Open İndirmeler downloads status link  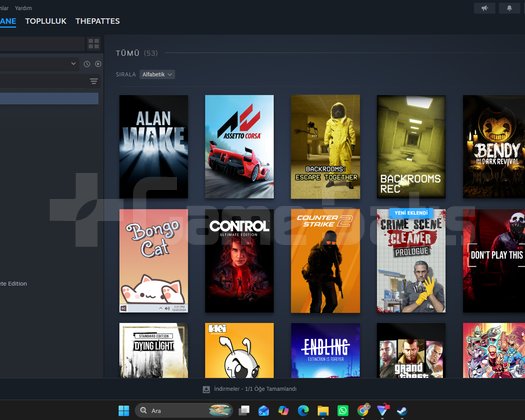click(255, 389)
